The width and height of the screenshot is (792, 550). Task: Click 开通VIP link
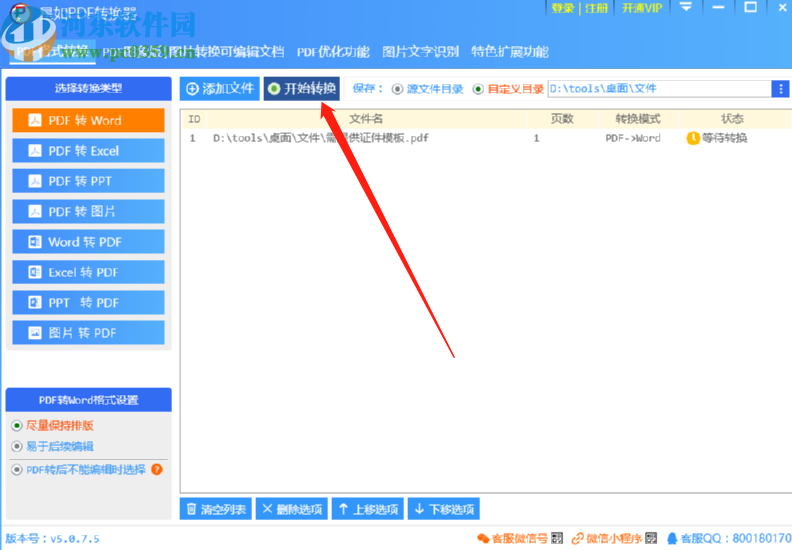(x=642, y=8)
